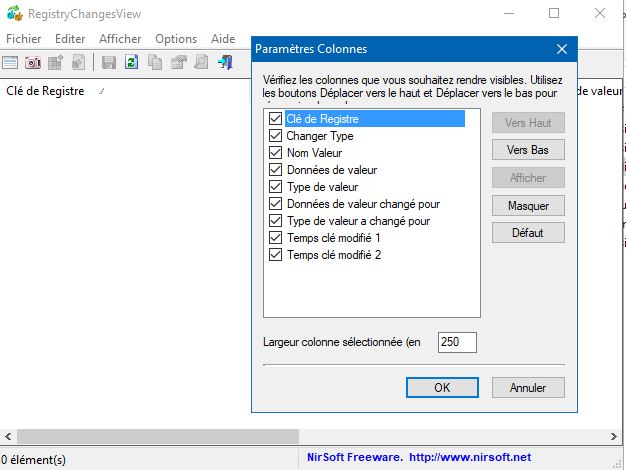
Task: Select Type de valeur a changé pour row text
Action: pos(359,221)
